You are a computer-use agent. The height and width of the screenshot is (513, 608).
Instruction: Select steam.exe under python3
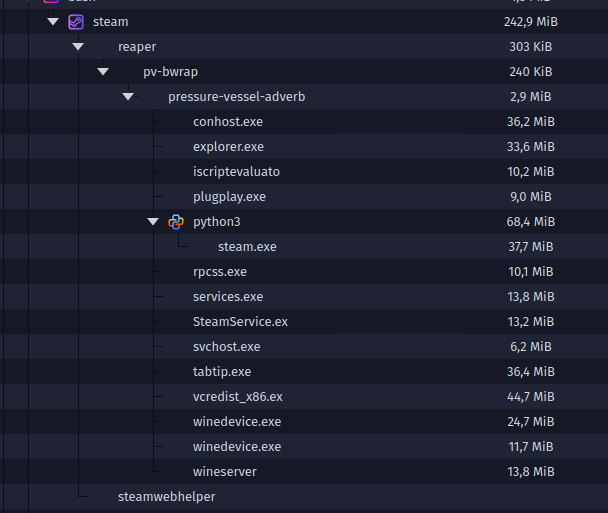pyautogui.click(x=304, y=247)
